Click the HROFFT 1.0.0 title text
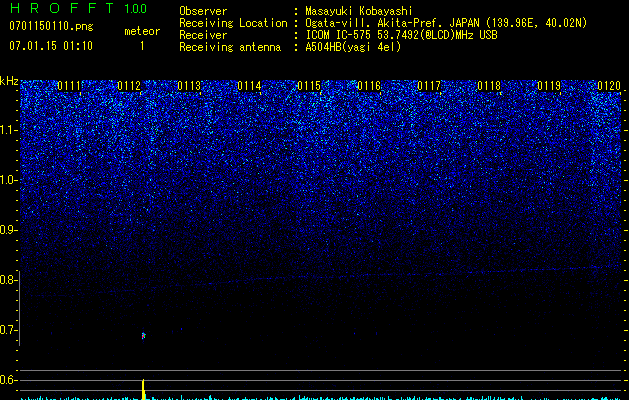Screen dimensions: 629x400 78,8
